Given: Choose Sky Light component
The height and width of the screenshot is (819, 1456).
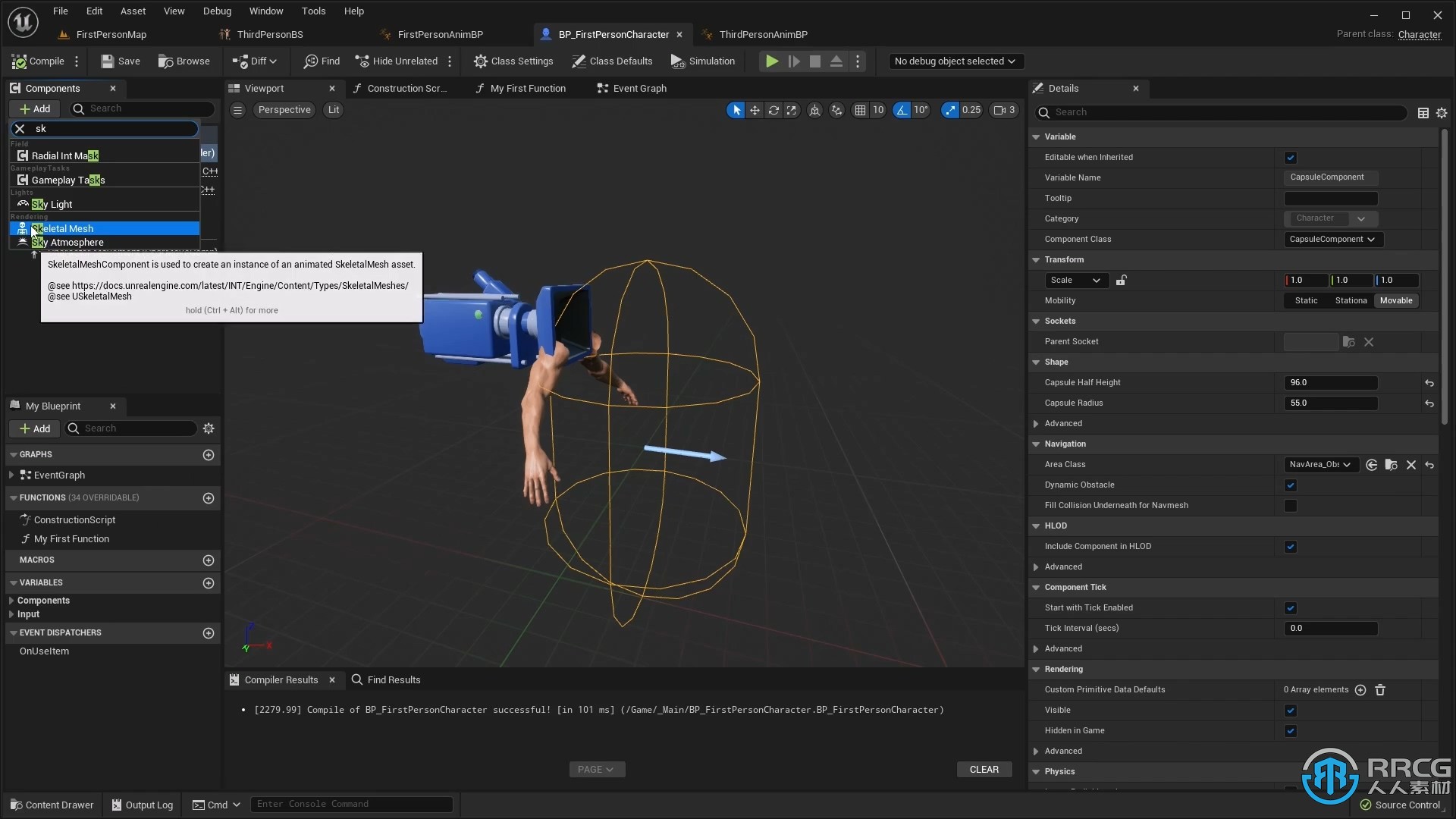Looking at the screenshot, I should point(105,204).
